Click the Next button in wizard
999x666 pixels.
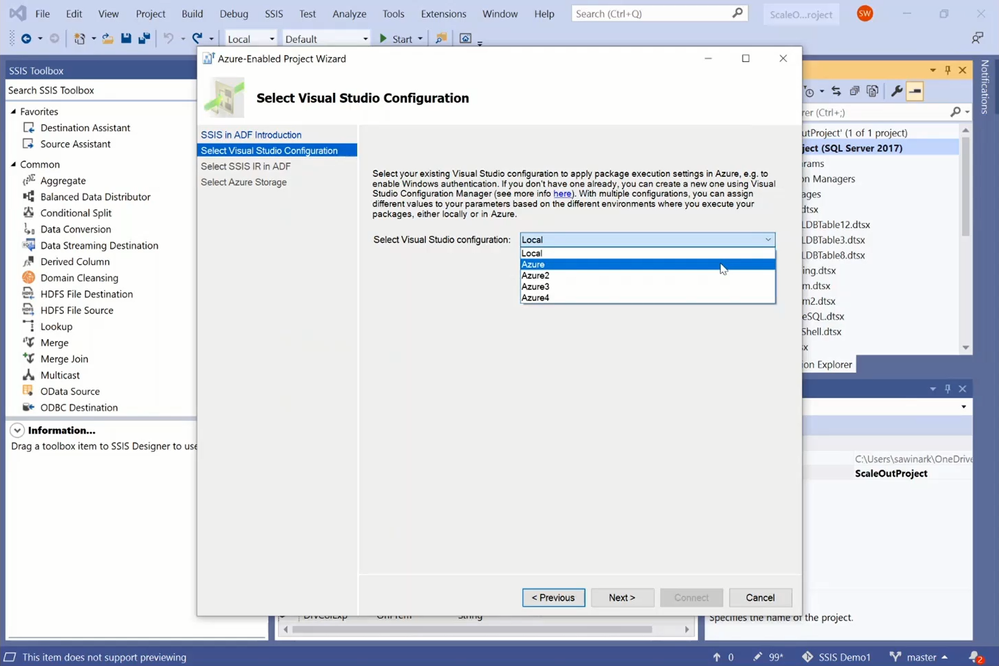pyautogui.click(x=622, y=598)
